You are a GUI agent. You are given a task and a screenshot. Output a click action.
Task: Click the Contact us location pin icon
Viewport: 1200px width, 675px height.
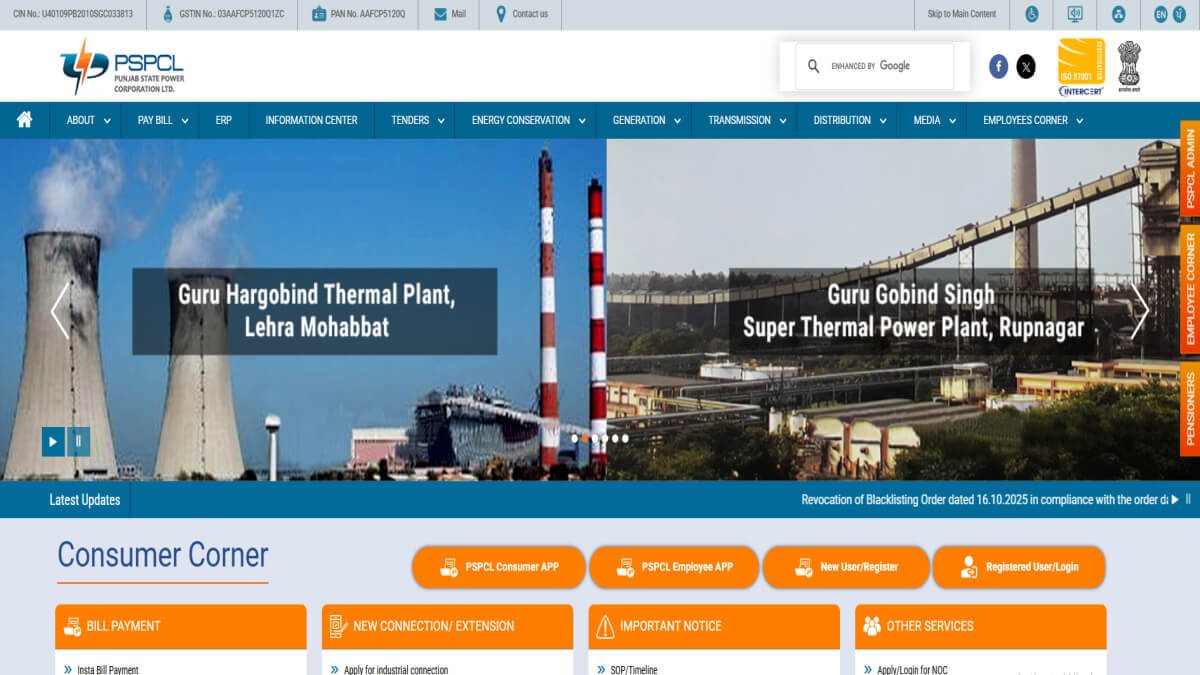point(501,14)
